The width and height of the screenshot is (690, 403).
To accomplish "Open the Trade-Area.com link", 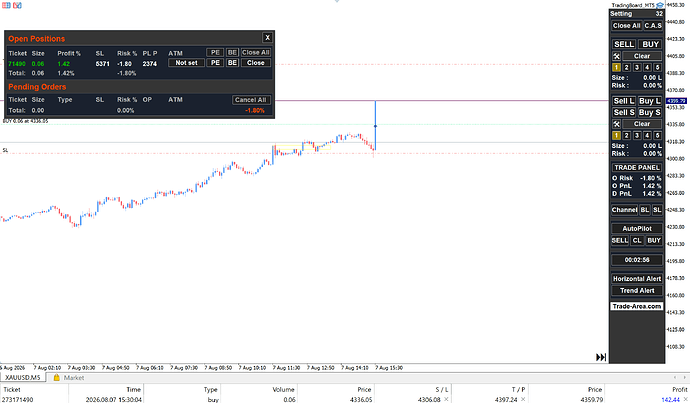I will (x=637, y=306).
